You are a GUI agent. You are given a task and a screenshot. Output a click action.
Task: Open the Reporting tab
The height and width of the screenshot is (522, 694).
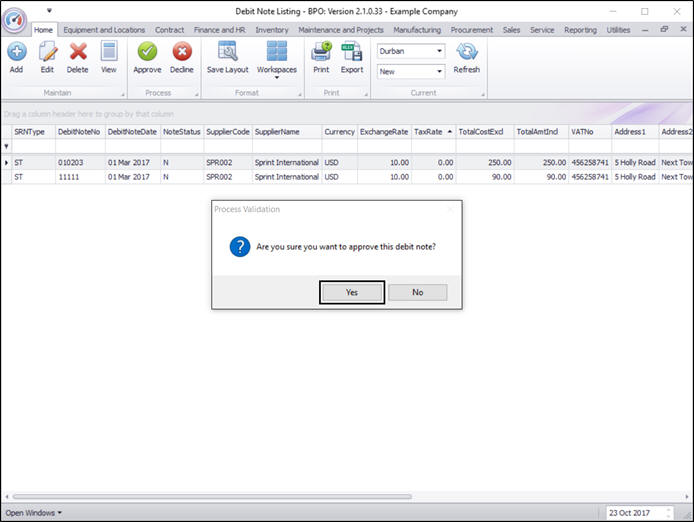(x=580, y=30)
